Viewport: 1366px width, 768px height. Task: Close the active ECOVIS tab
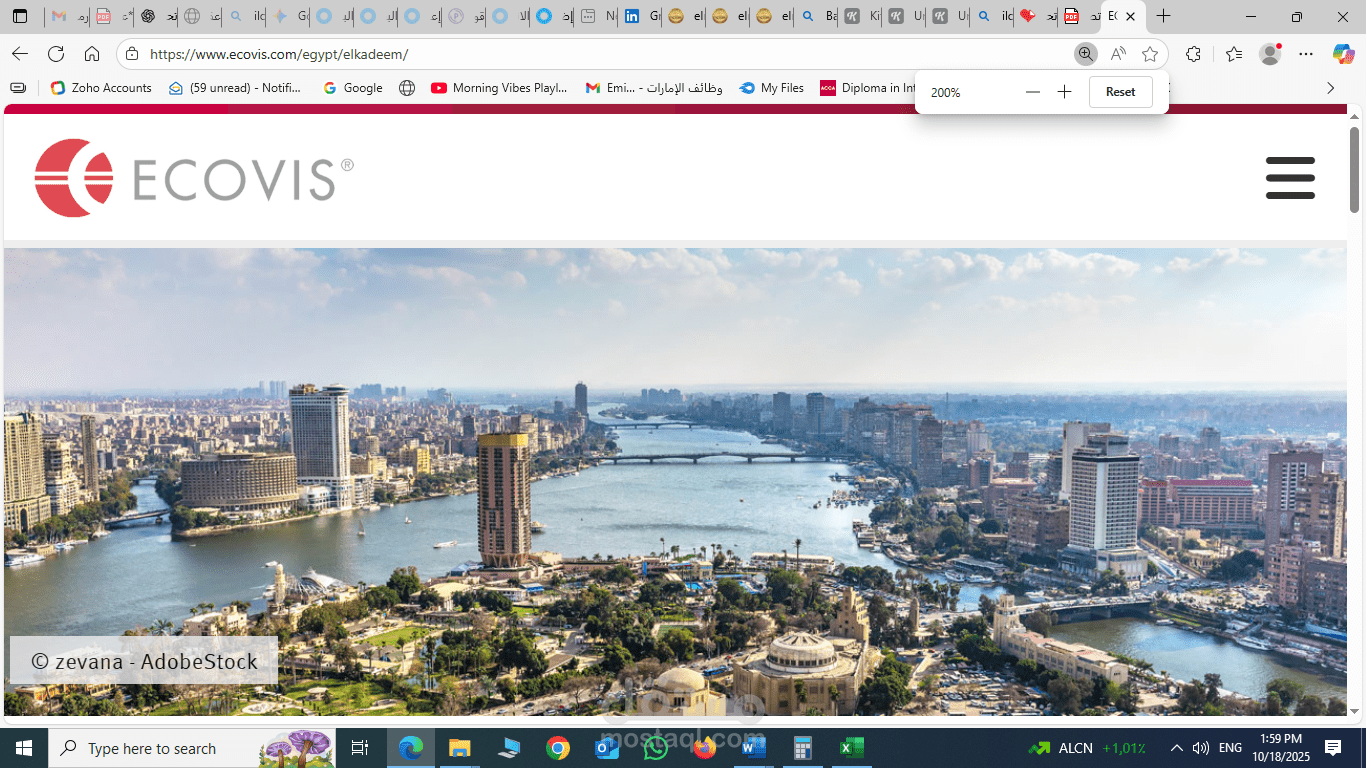(x=1130, y=16)
